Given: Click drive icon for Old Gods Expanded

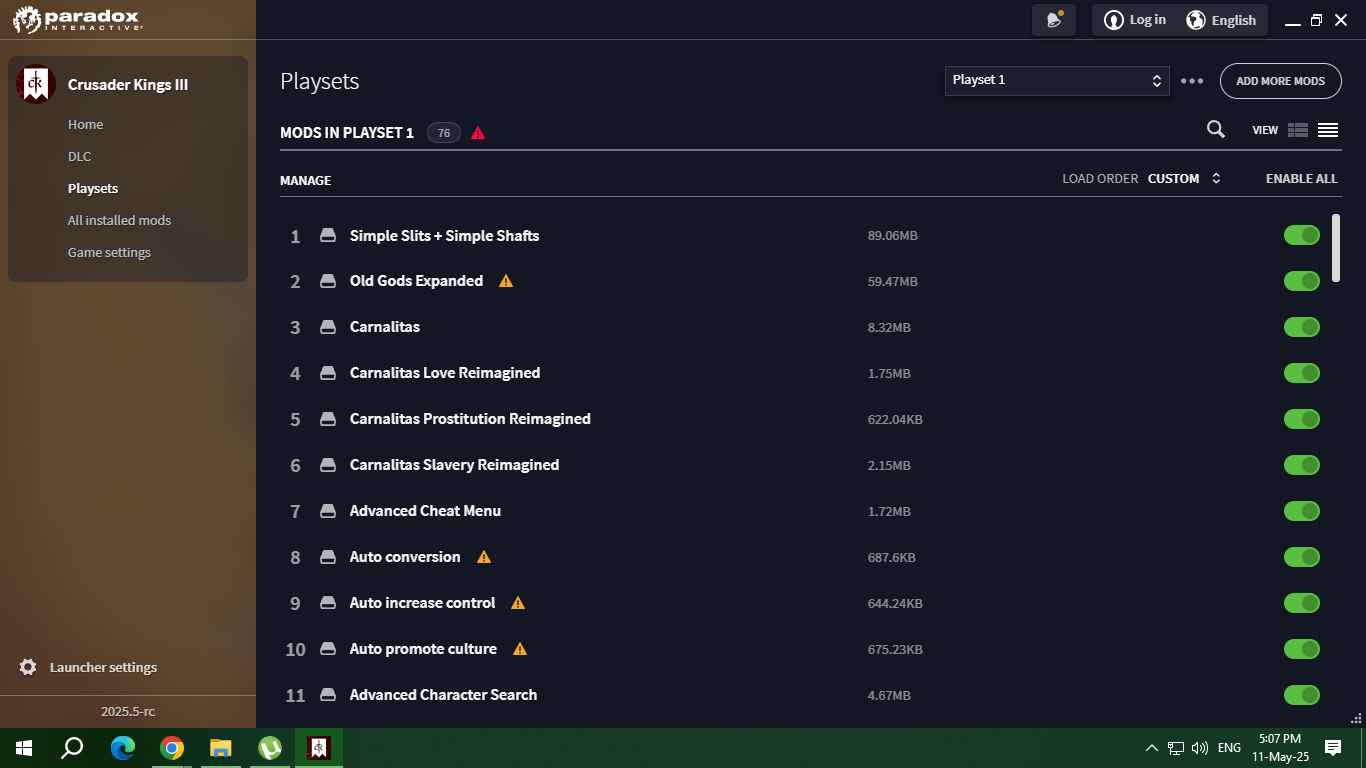Looking at the screenshot, I should (x=327, y=282).
